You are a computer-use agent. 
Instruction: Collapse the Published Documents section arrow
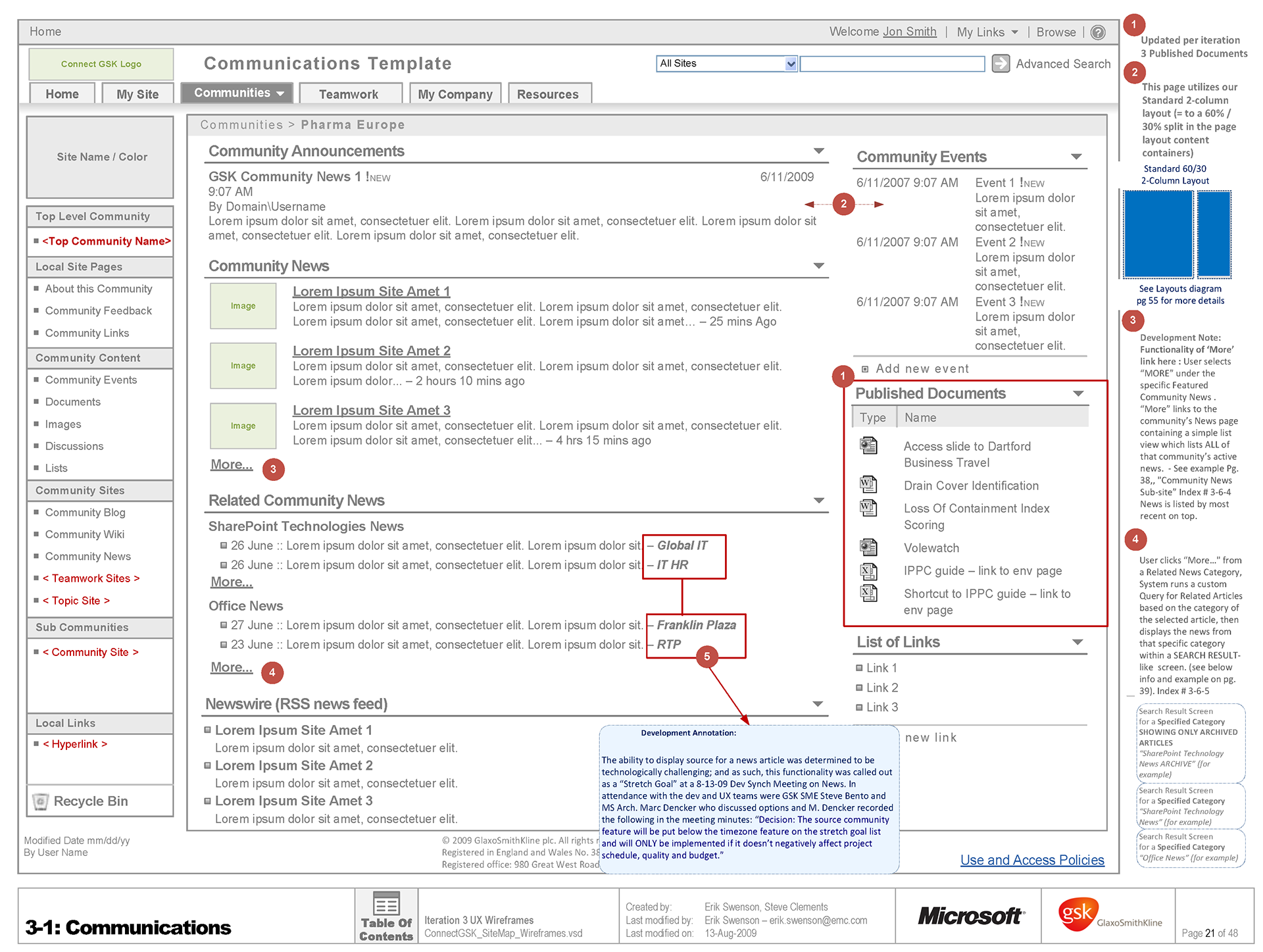pyautogui.click(x=1078, y=393)
